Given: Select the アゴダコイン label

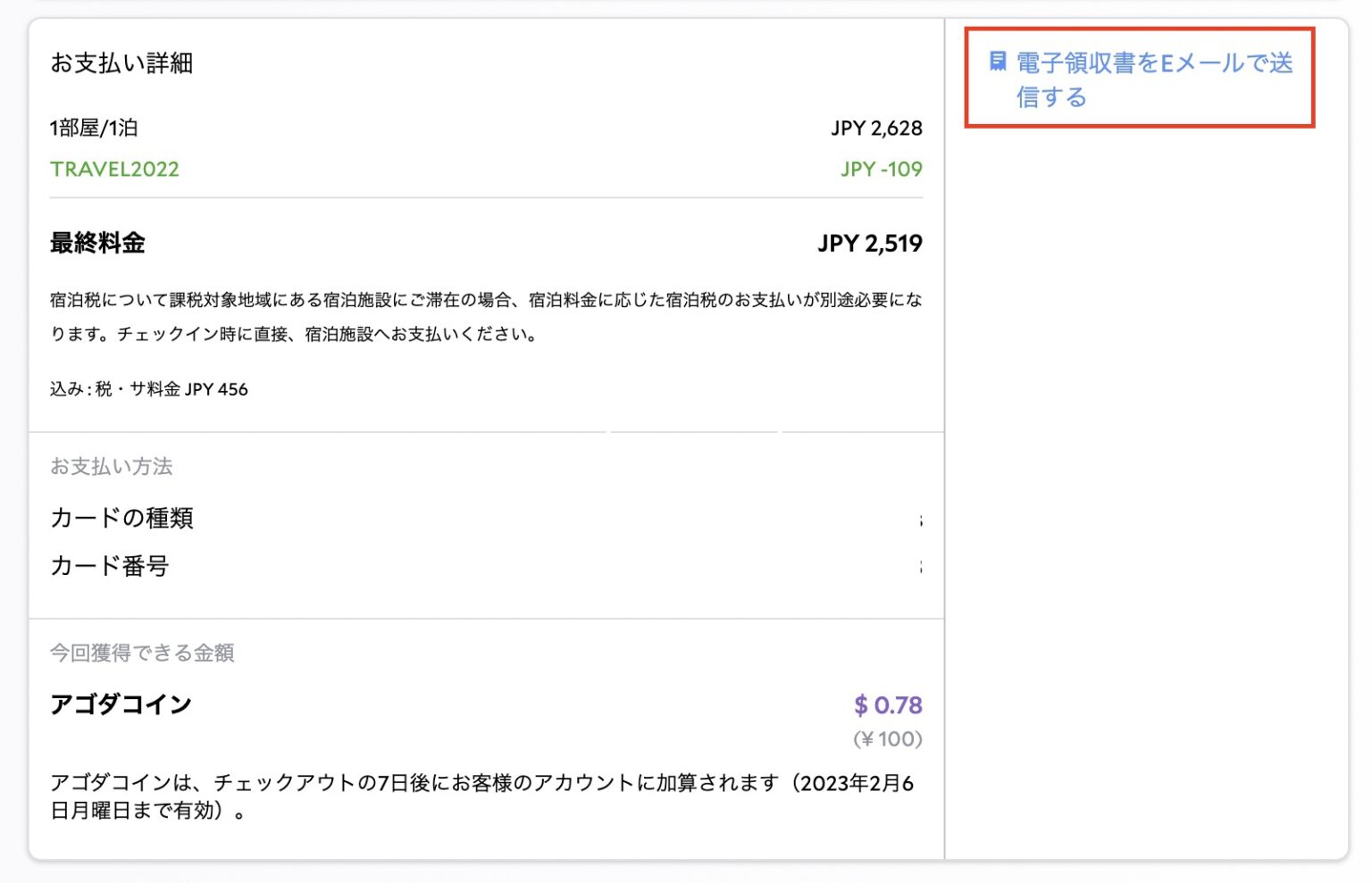Looking at the screenshot, I should (x=119, y=704).
